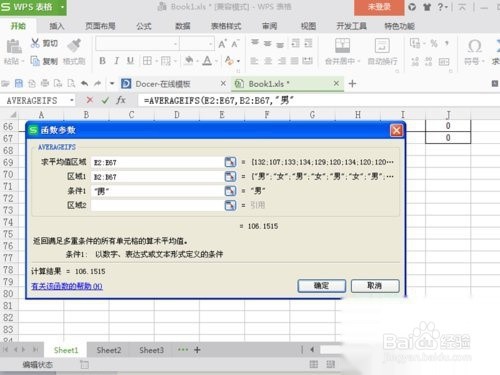
Task: Click the Print icon in quick toolbar
Action: 45,83
